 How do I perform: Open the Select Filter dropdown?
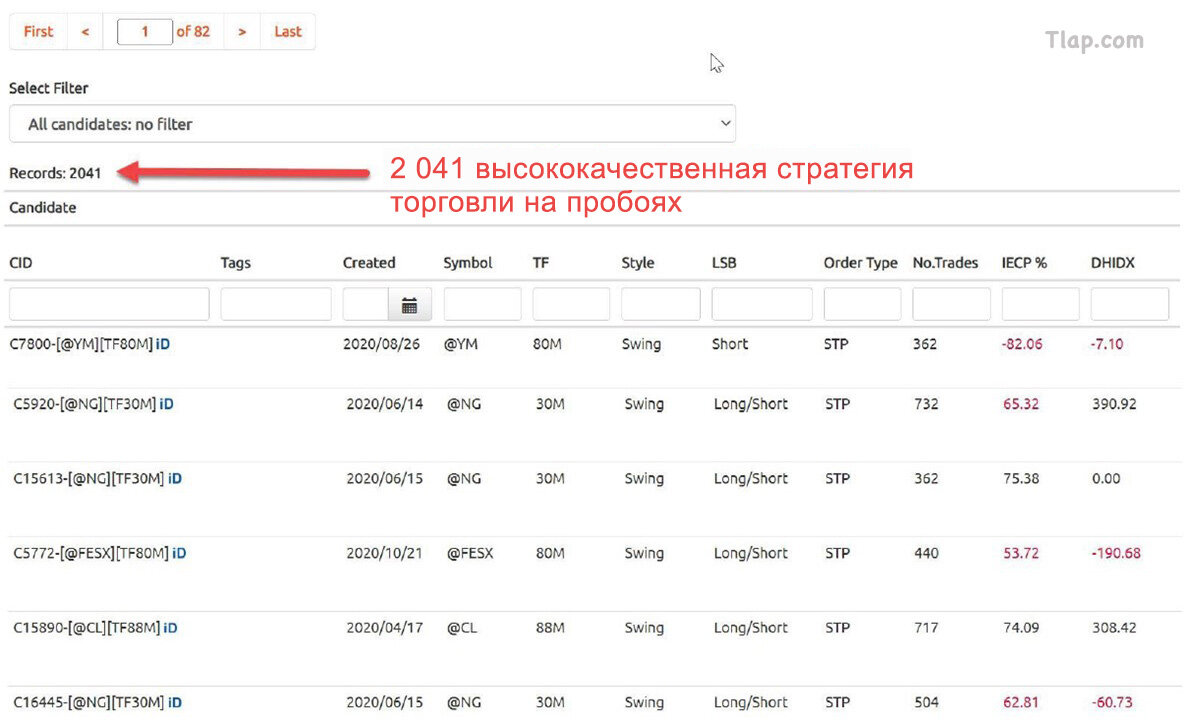(372, 124)
